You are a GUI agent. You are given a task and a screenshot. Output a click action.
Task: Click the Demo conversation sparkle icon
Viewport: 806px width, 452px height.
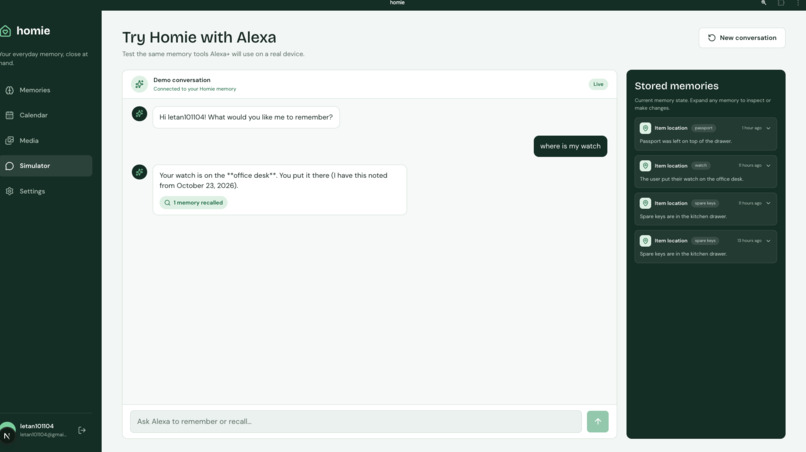tap(139, 84)
